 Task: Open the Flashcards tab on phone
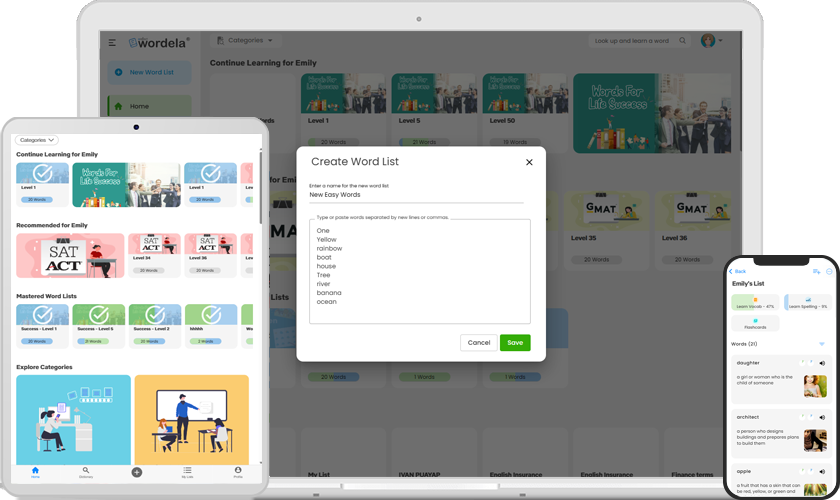pos(755,323)
